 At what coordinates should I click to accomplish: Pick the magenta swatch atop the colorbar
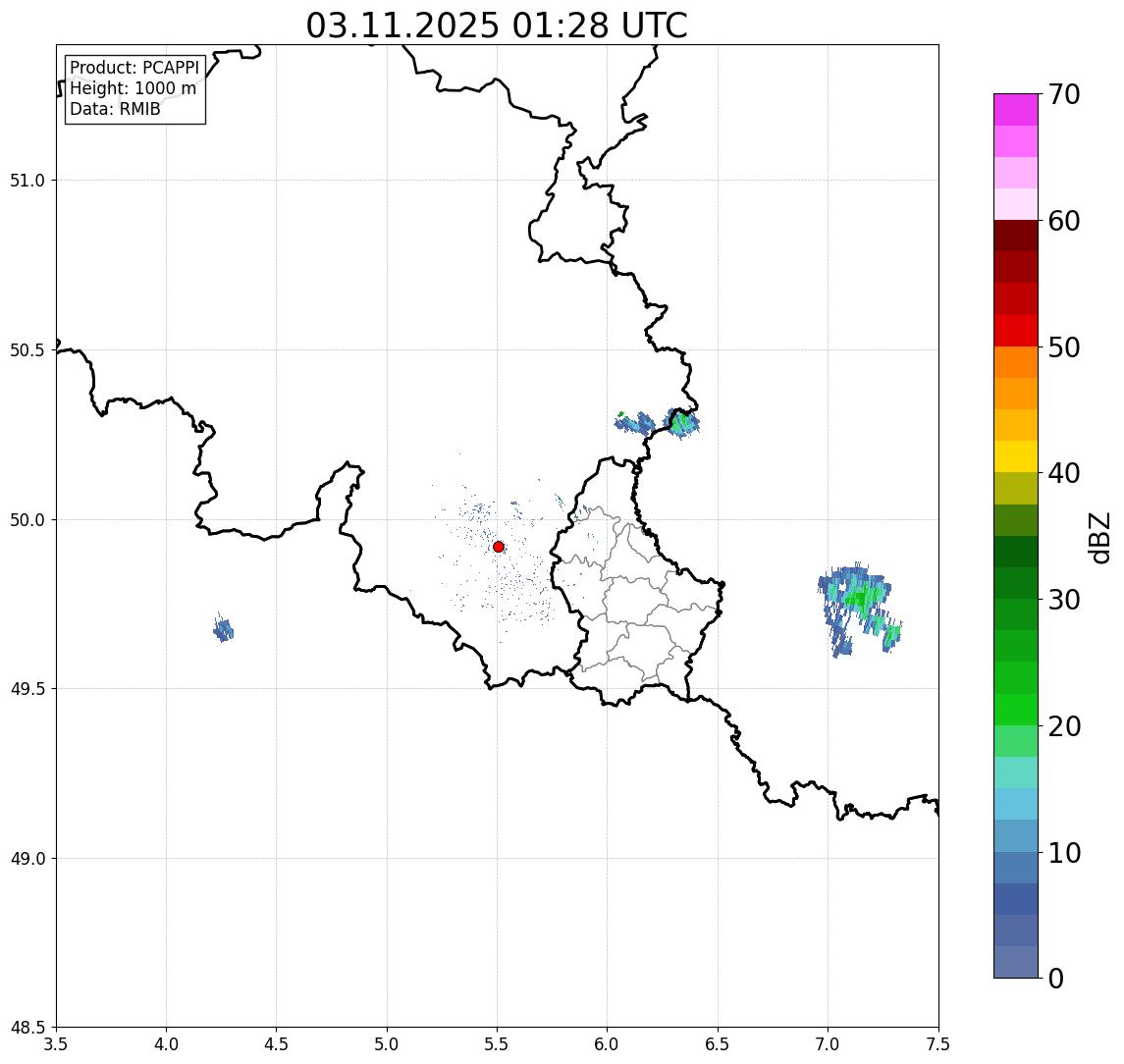pyautogui.click(x=1016, y=110)
